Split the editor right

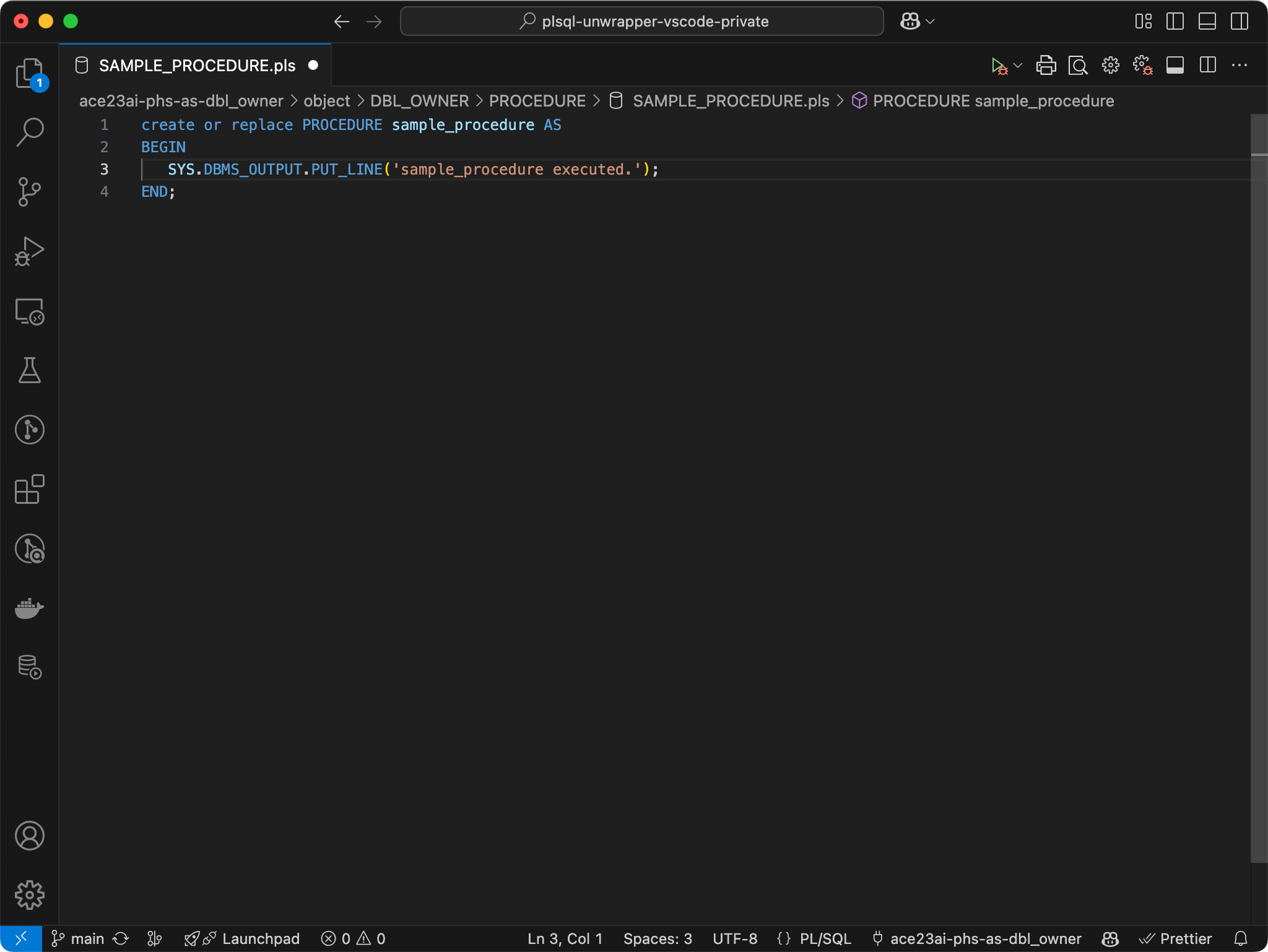coord(1208,66)
